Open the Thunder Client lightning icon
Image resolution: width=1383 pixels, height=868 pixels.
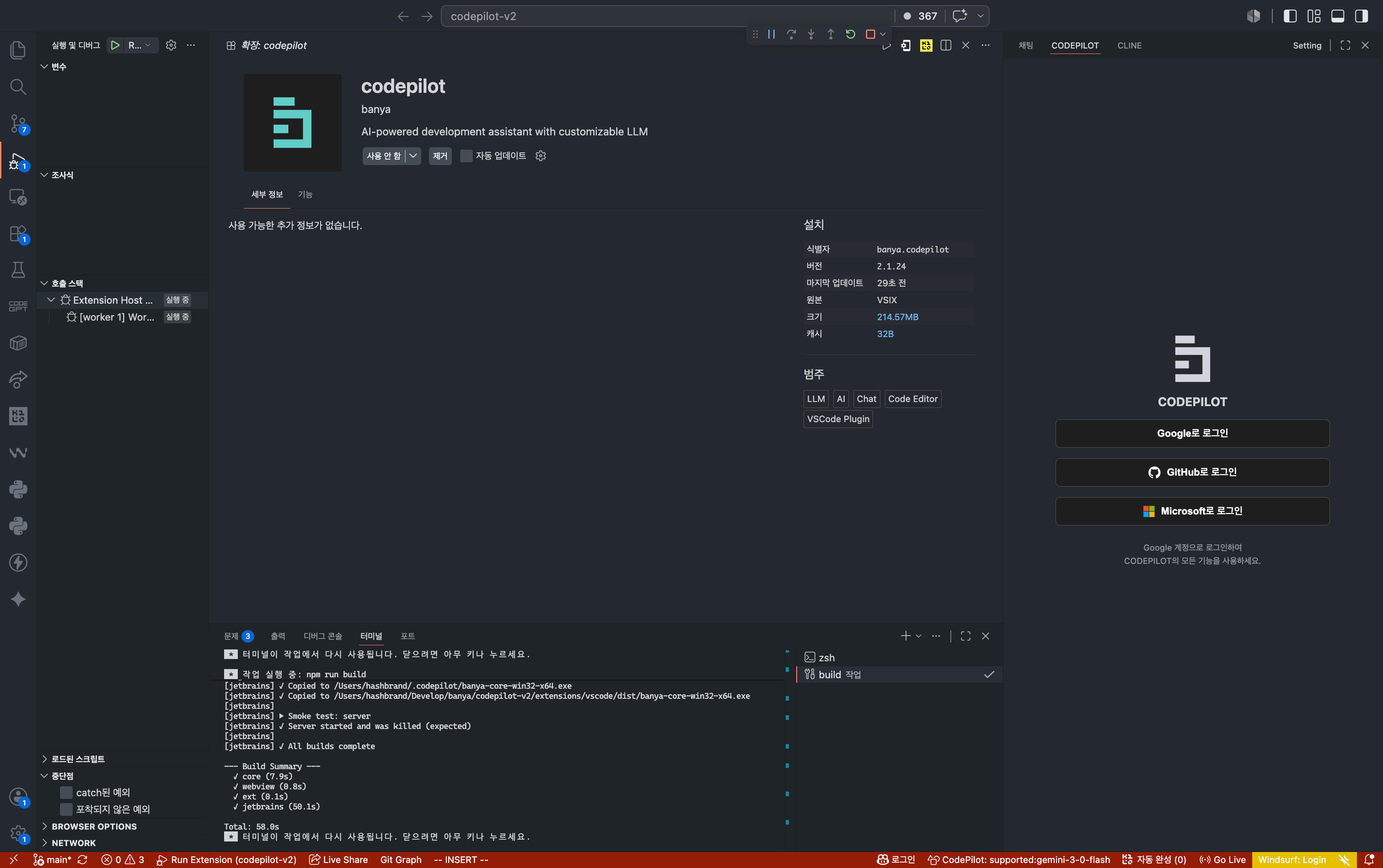click(18, 563)
